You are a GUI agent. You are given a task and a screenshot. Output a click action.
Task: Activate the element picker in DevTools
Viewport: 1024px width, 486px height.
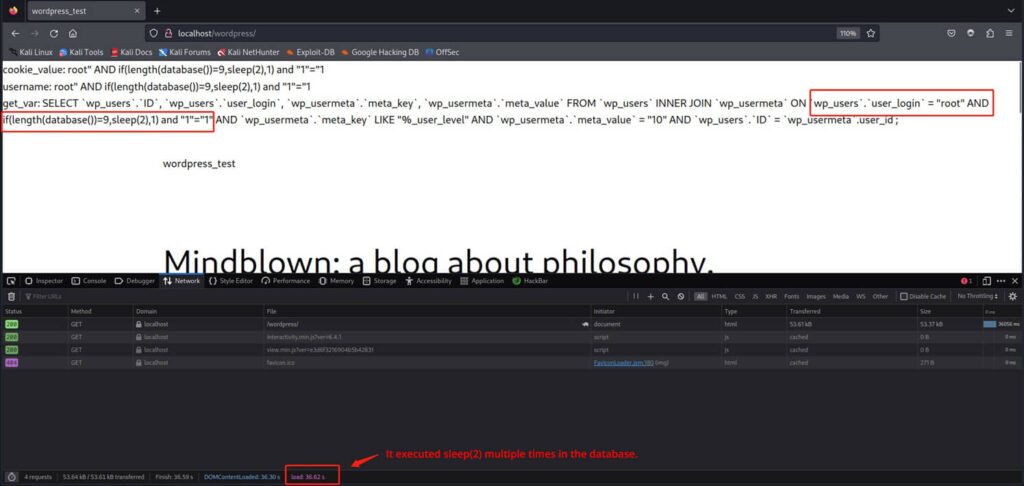click(x=11, y=281)
